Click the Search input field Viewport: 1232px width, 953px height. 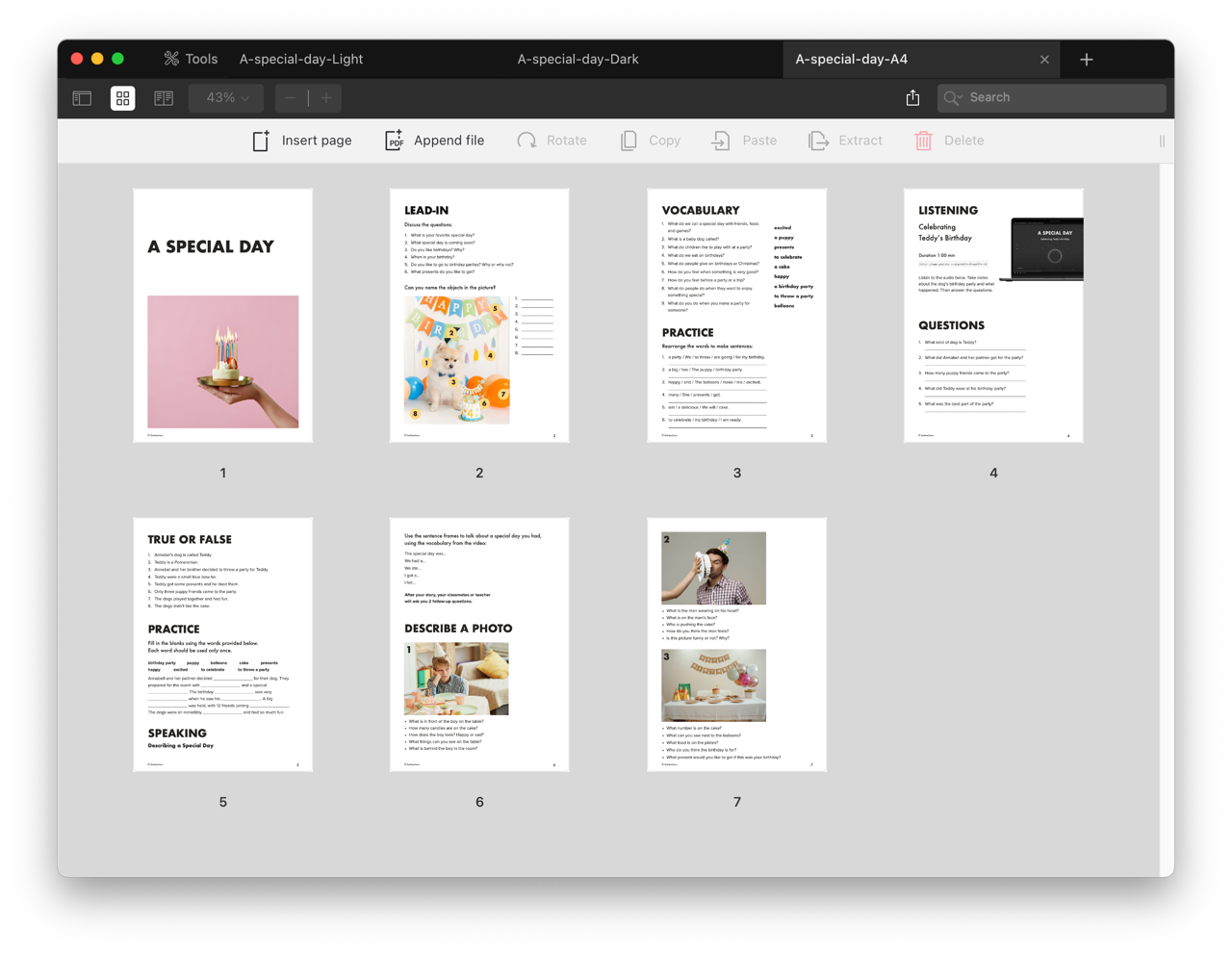pyautogui.click(x=1064, y=97)
